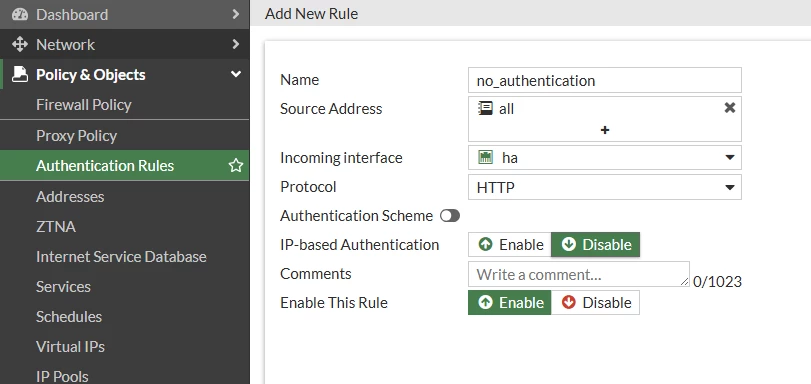Click the Dashboard gauge icon
The image size is (811, 384).
[x=20, y=14]
